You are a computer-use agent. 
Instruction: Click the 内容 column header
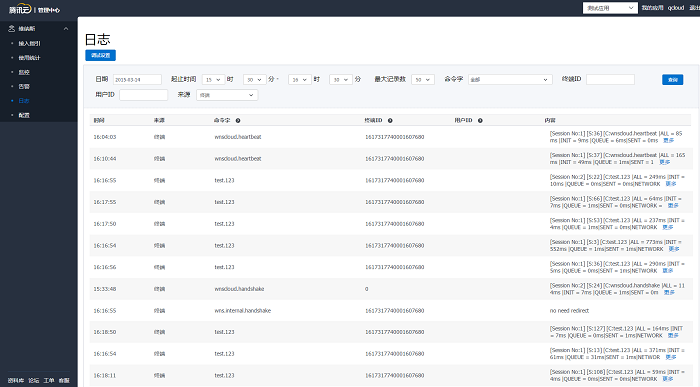[x=550, y=121]
